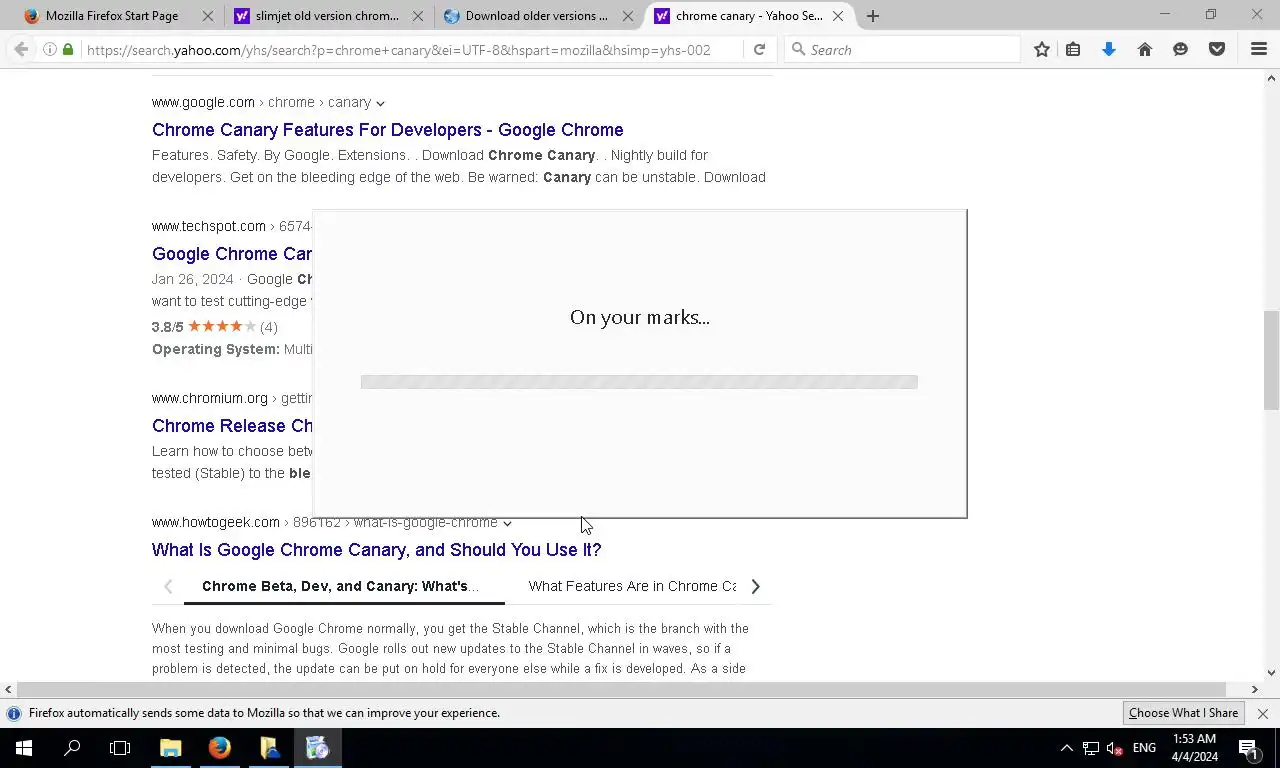Click the vertical scrollbar thumb

[1271, 360]
